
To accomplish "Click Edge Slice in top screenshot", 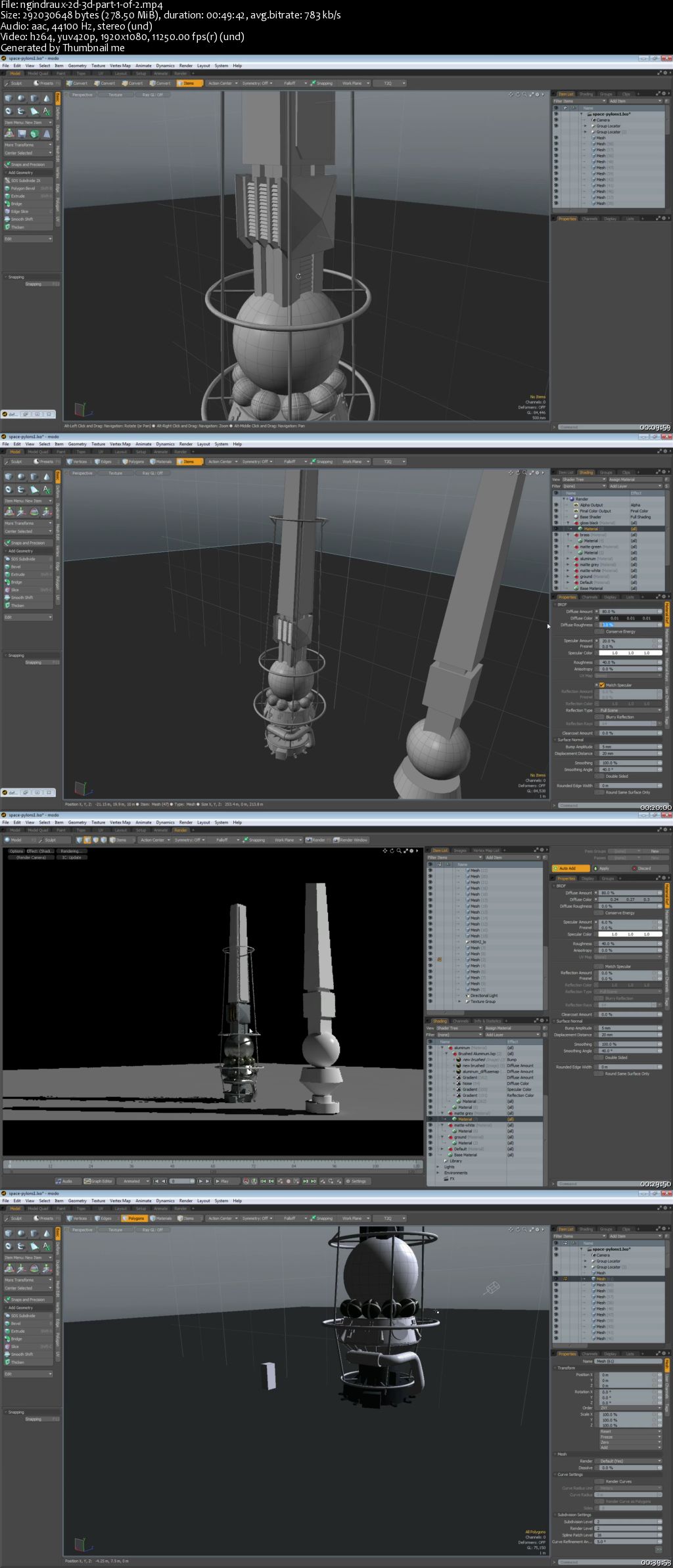I will click(28, 212).
